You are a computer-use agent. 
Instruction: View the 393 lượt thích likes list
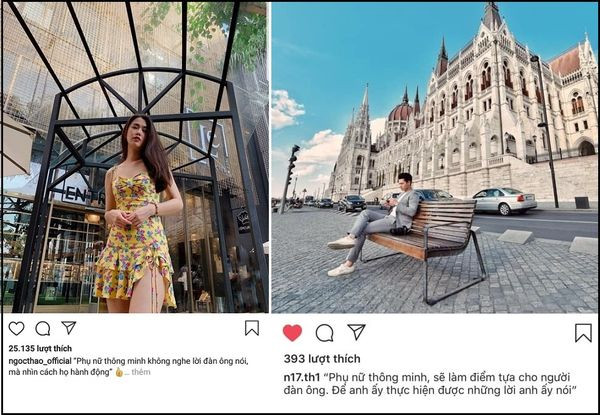(322, 359)
